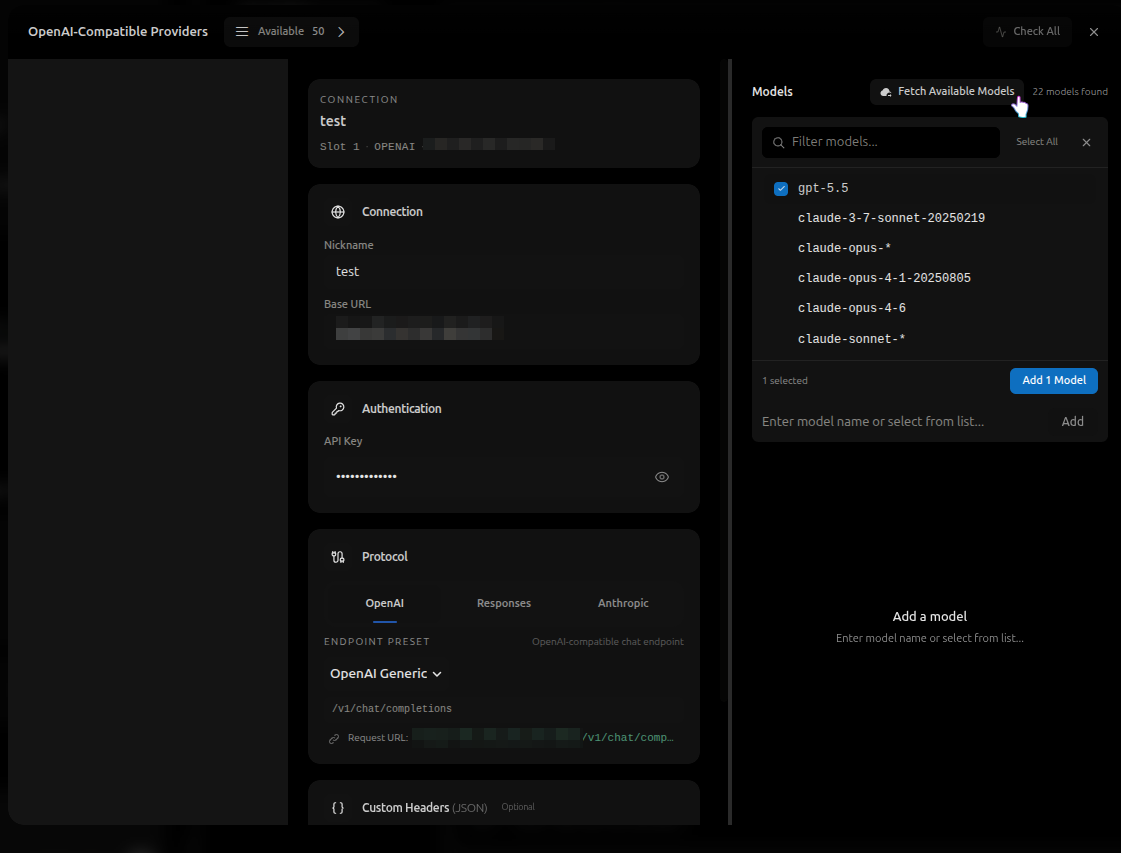Click the hamburger list icon beside Available
The width and height of the screenshot is (1121, 853).
point(242,31)
